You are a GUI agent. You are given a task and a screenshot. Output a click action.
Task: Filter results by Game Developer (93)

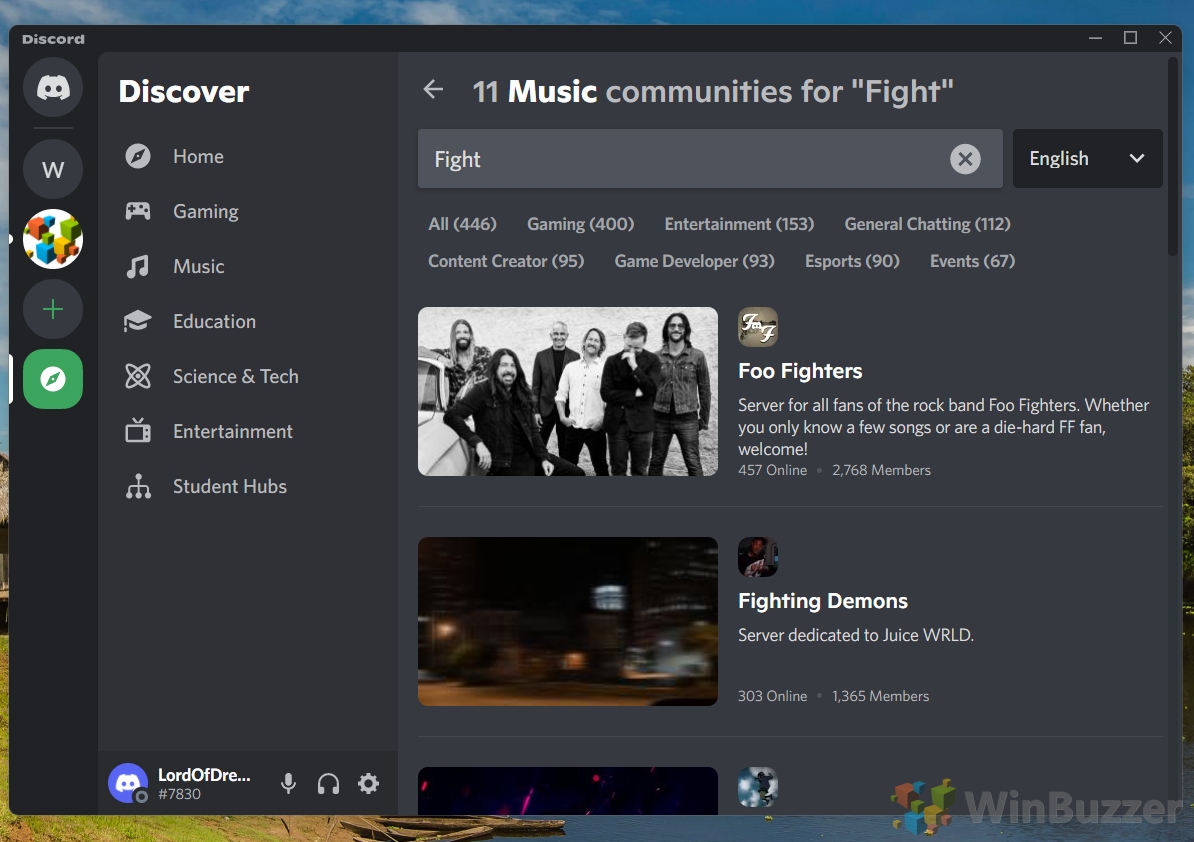coord(694,261)
